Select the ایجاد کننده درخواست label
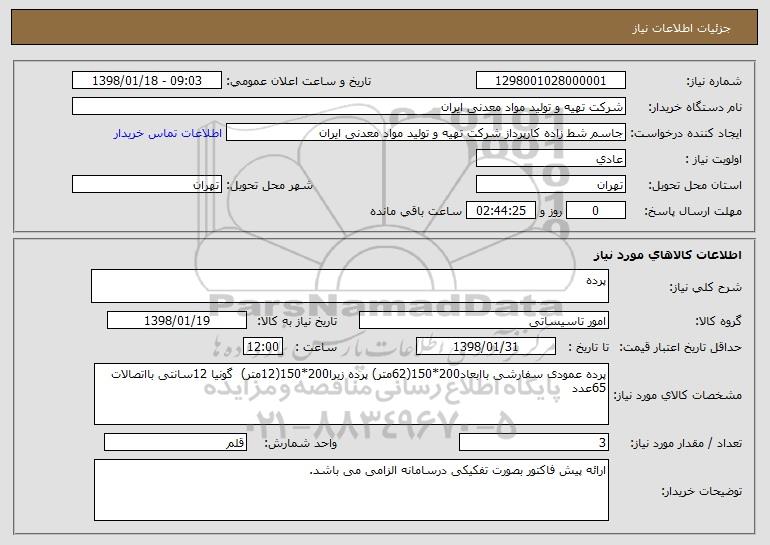 point(686,134)
